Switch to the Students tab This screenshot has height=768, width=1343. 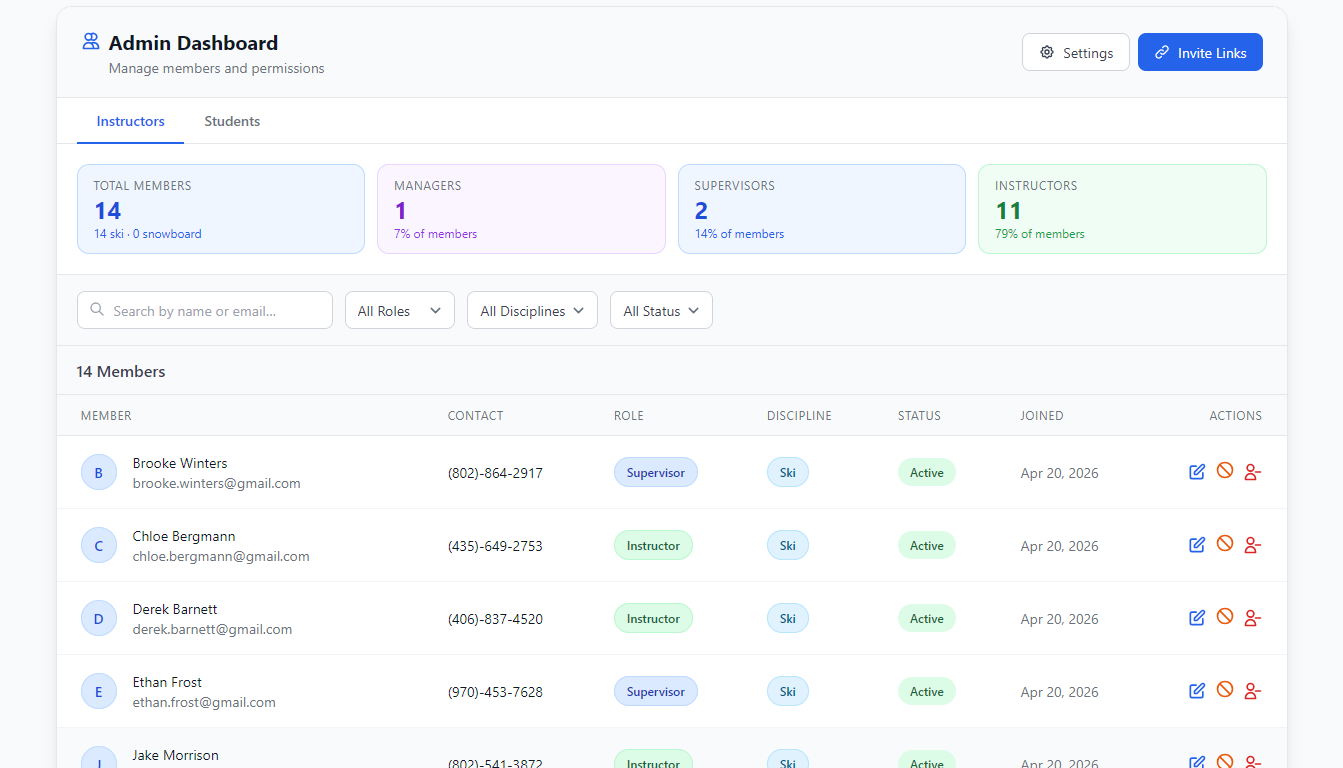pos(232,121)
